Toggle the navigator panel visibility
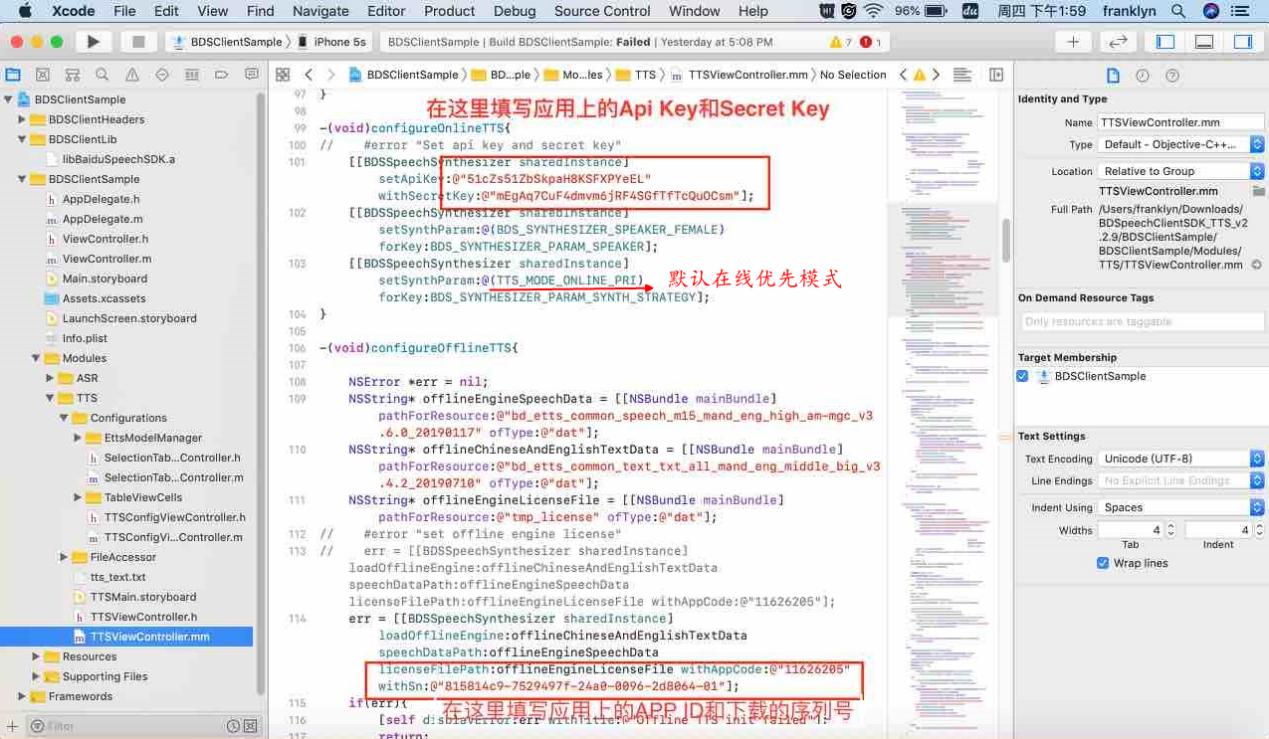The image size is (1269, 739). [1165, 42]
